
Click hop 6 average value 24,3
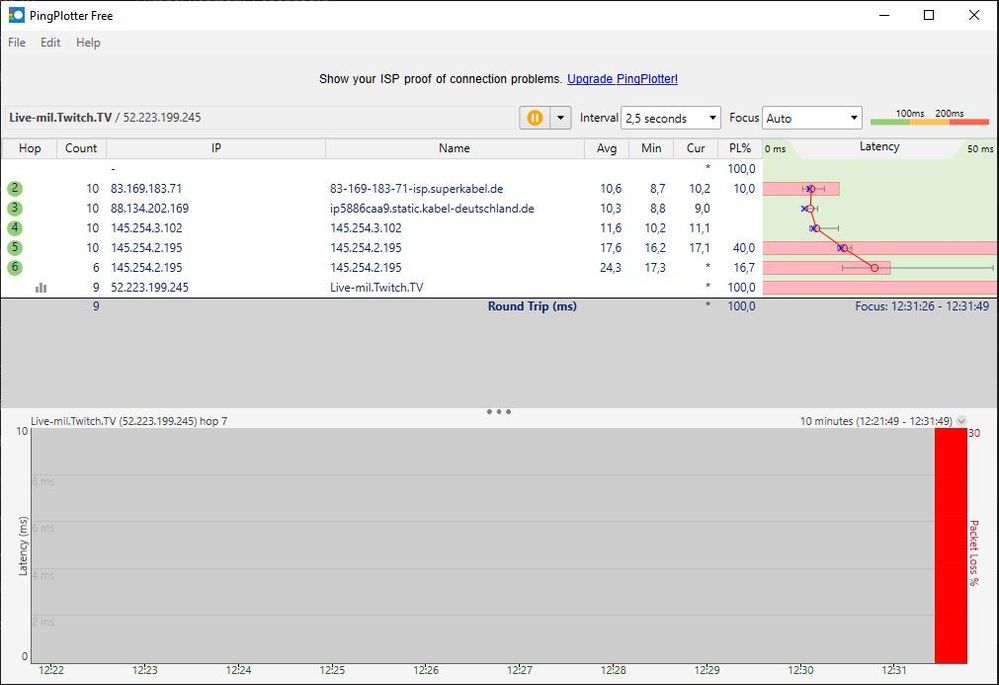pyautogui.click(x=610, y=268)
